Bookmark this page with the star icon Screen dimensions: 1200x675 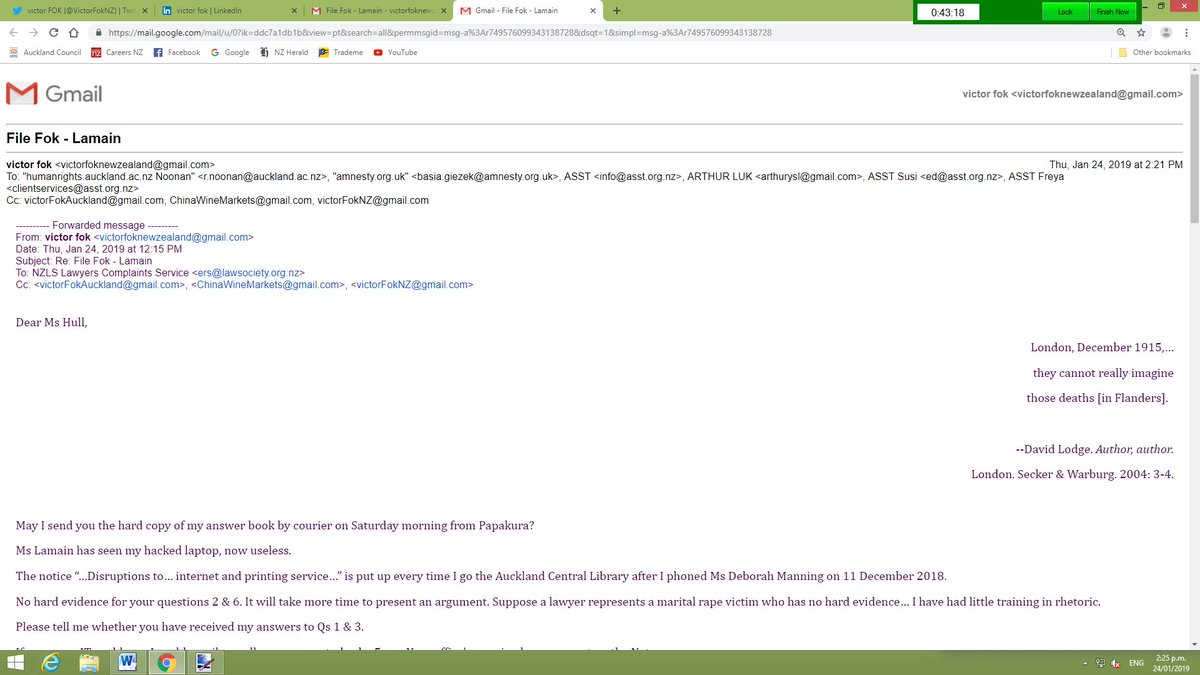pyautogui.click(x=1141, y=32)
